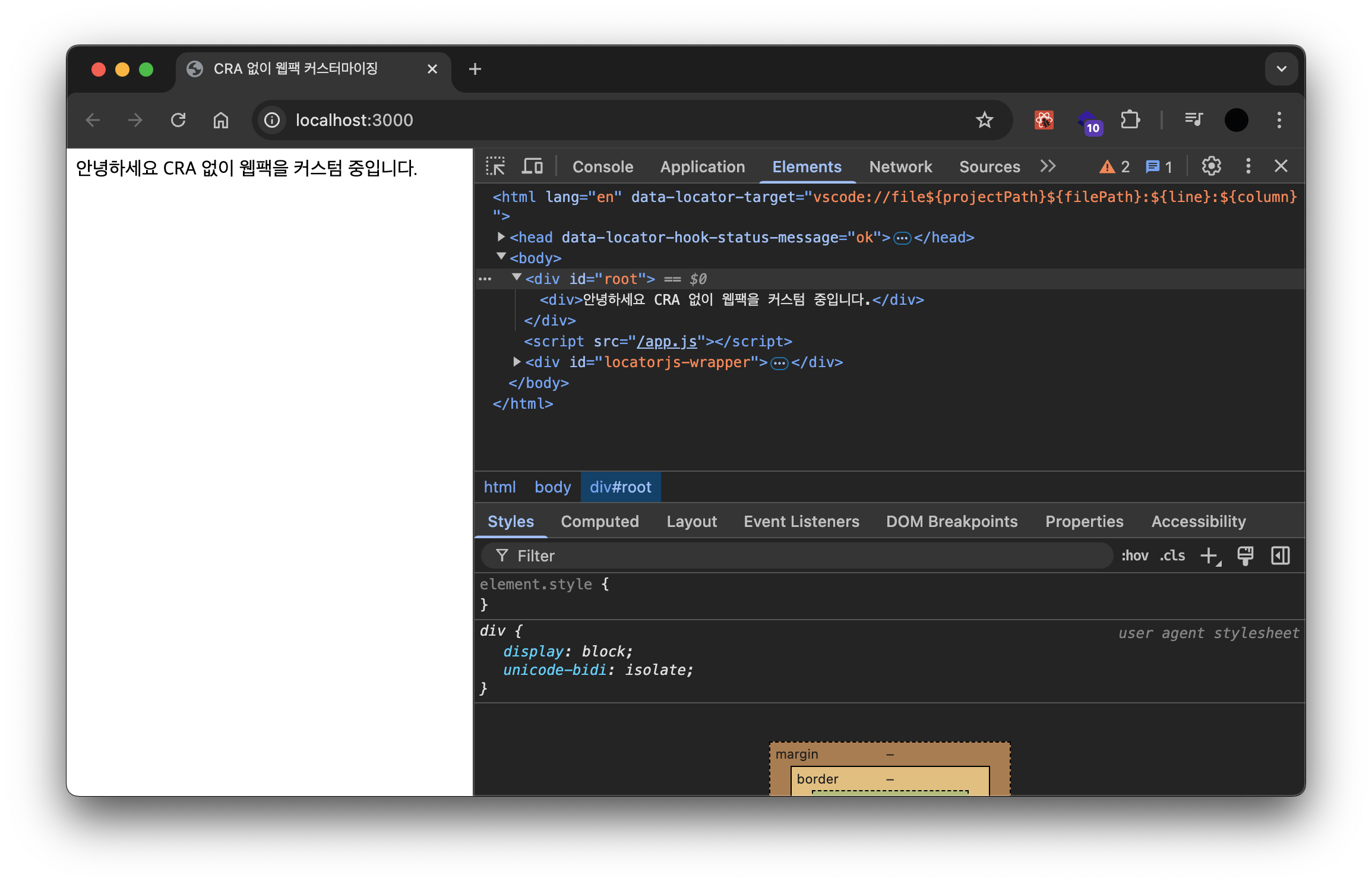Click the React Developer Tools extension icon
Screen dimensions: 1372x884
coord(1044,120)
